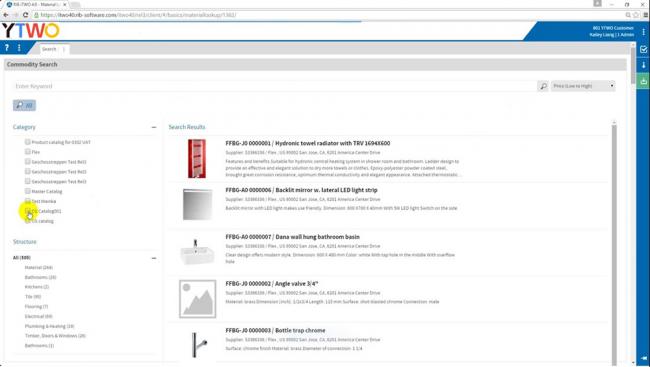Click the collapse arrow at sidebar bottom
This screenshot has height=367, width=650.
click(644, 357)
